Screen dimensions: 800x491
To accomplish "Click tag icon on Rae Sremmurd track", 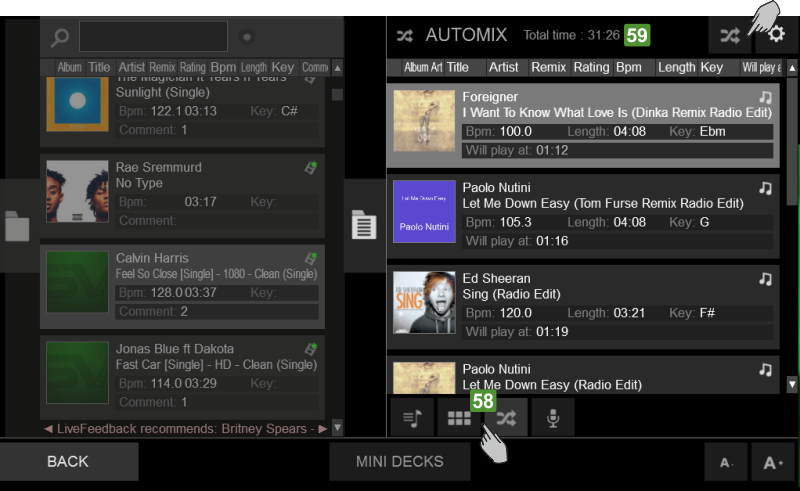I will pos(311,167).
